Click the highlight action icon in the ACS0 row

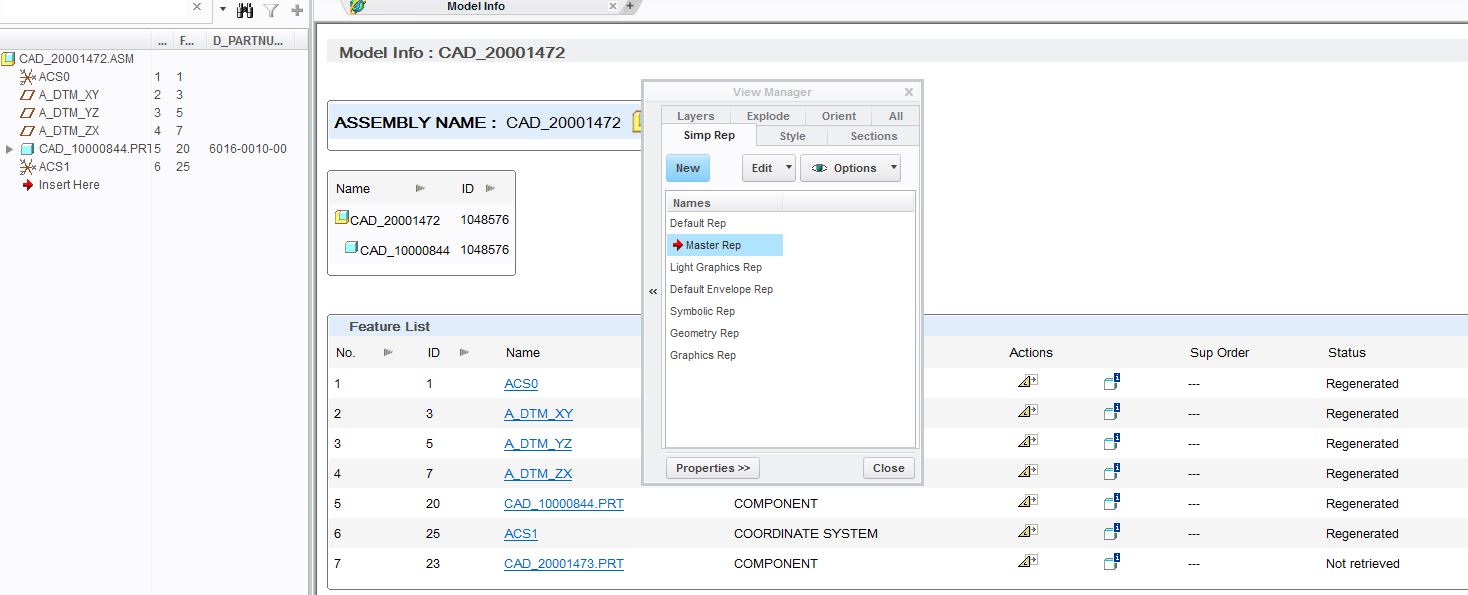[1028, 382]
